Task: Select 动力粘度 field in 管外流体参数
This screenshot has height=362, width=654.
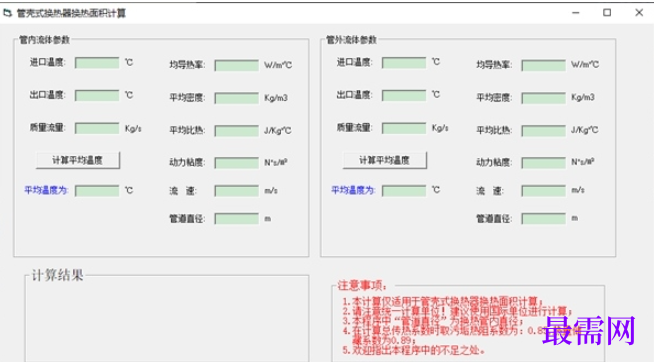Action: tap(543, 162)
